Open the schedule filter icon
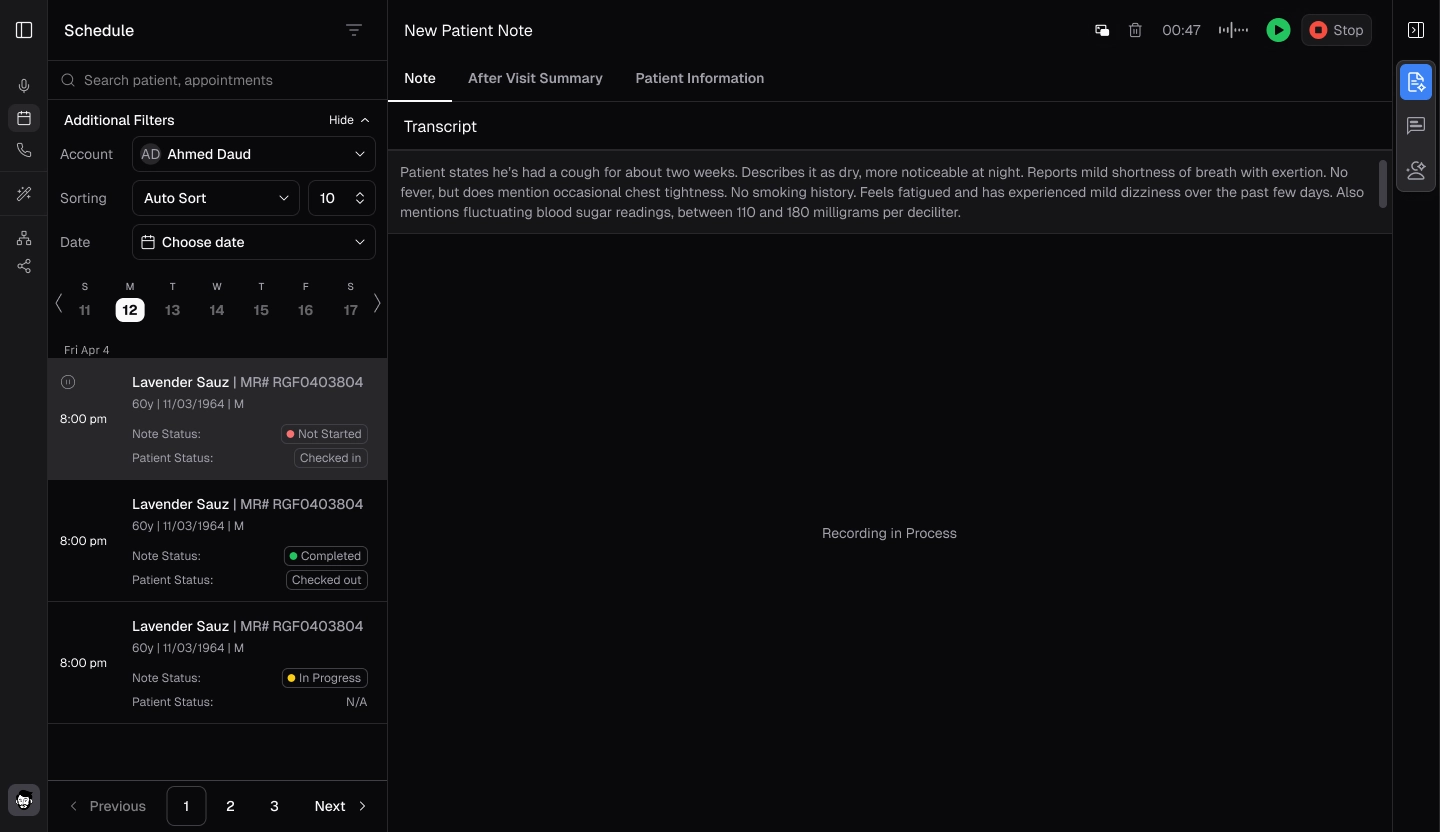Image resolution: width=1440 pixels, height=832 pixels. pos(354,30)
